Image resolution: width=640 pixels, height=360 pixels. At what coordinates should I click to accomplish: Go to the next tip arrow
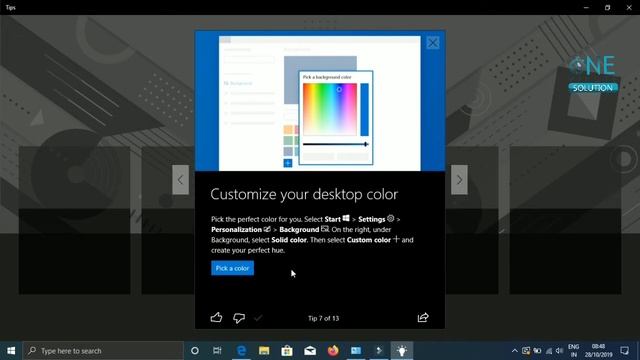[x=459, y=180]
